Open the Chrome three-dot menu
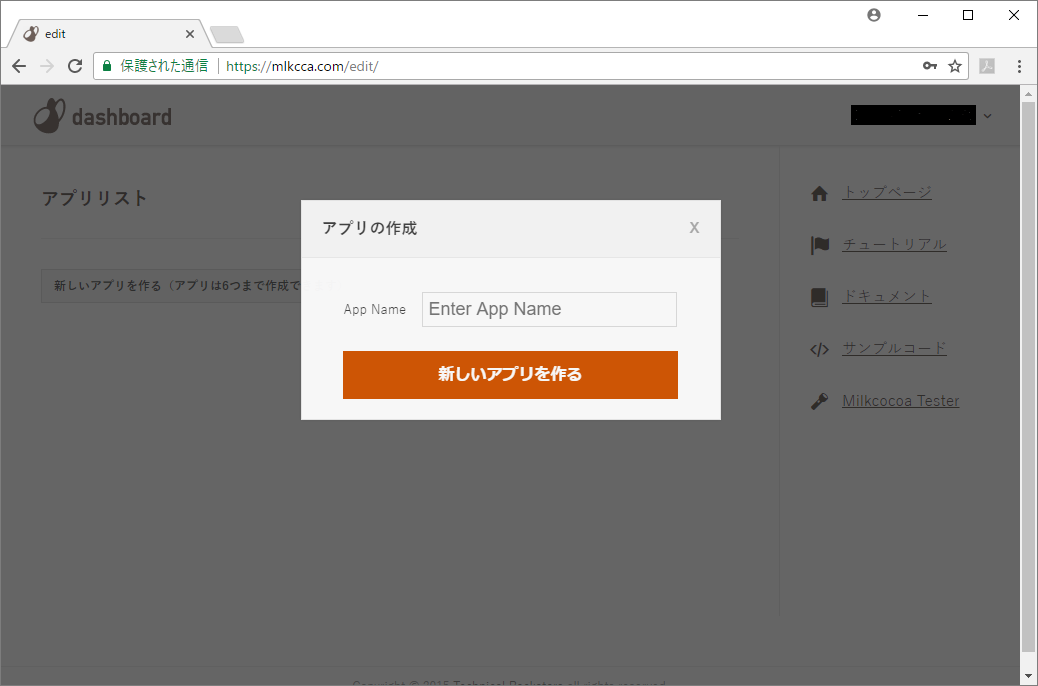 pyautogui.click(x=1019, y=66)
